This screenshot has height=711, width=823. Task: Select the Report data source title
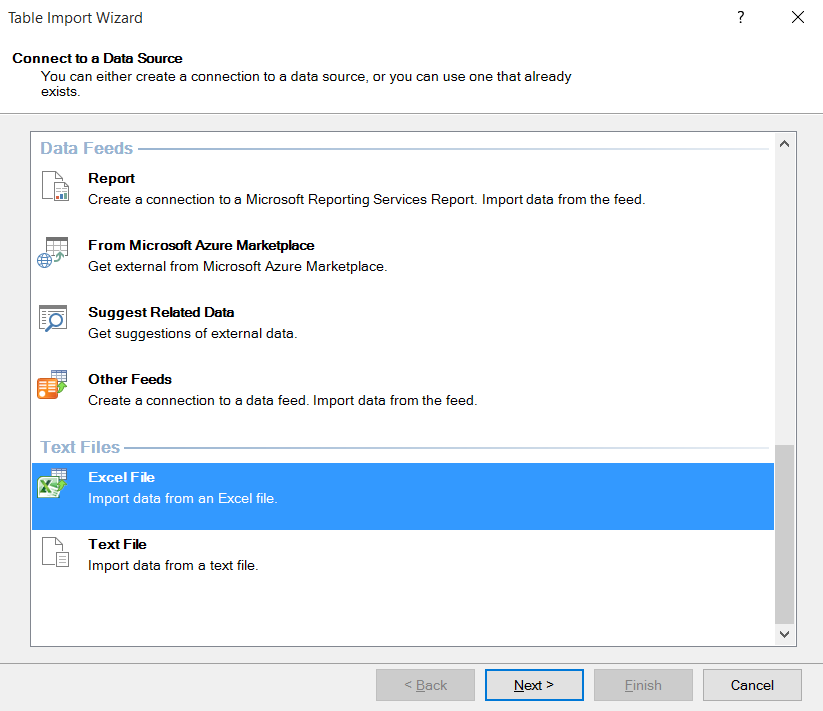pos(111,178)
